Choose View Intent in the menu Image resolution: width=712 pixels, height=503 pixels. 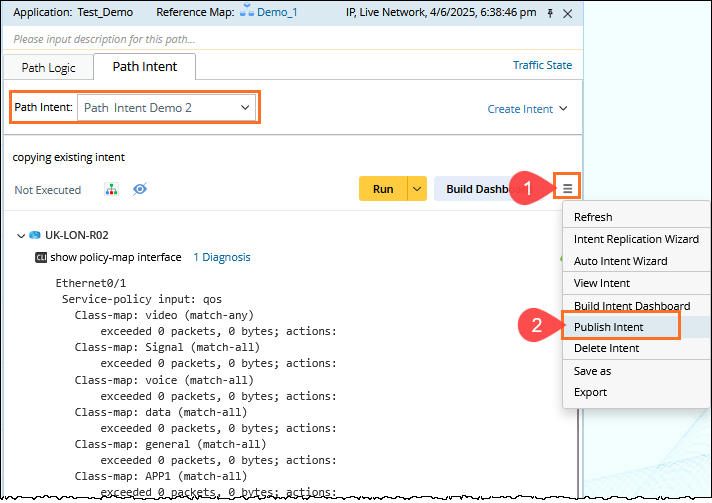point(602,283)
